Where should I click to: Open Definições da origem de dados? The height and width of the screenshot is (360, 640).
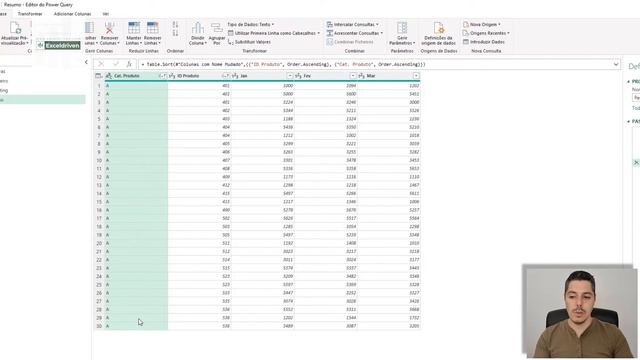click(x=439, y=33)
